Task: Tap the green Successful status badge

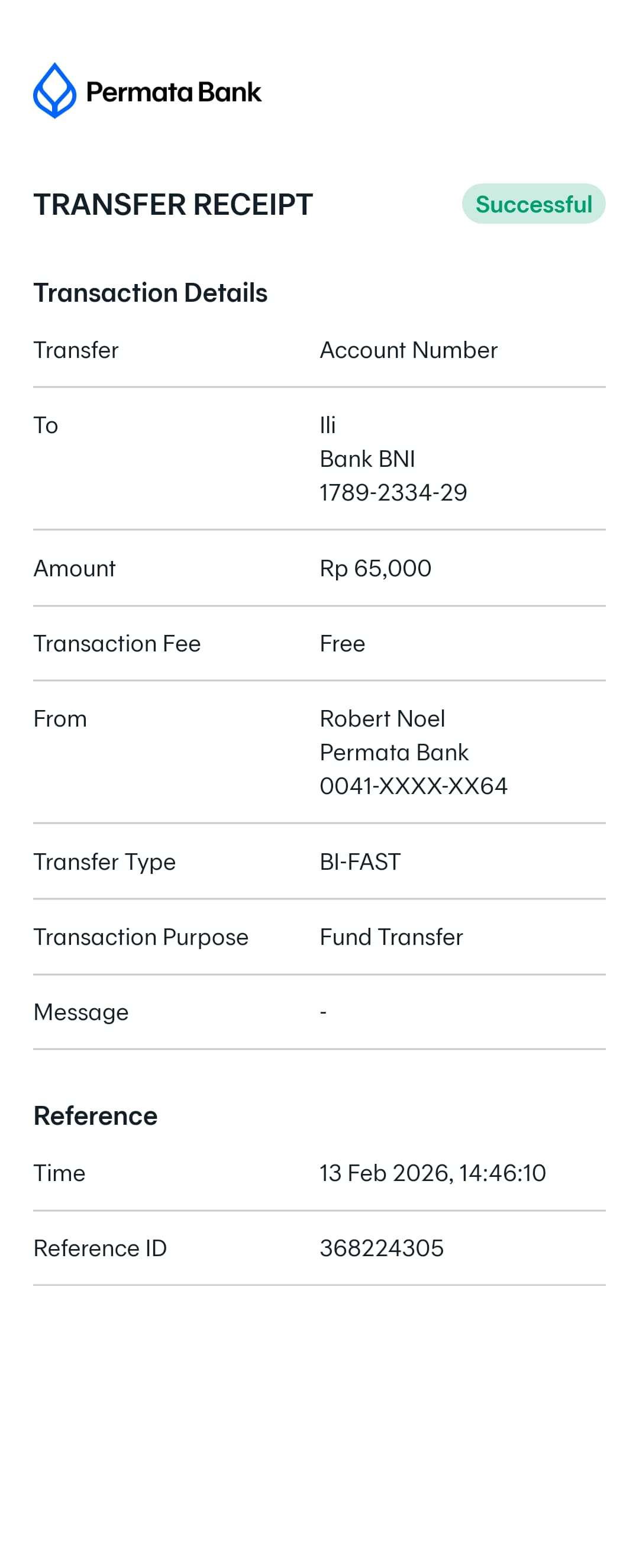Action: click(x=533, y=204)
